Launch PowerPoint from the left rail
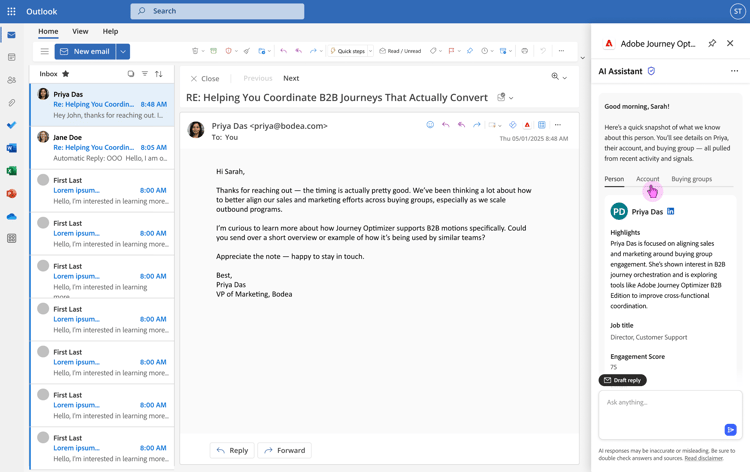 pos(12,194)
